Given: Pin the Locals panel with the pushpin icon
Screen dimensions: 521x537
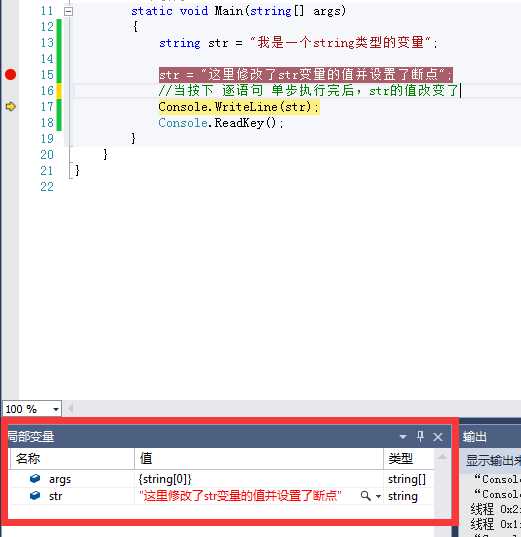Looking at the screenshot, I should click(x=420, y=436).
